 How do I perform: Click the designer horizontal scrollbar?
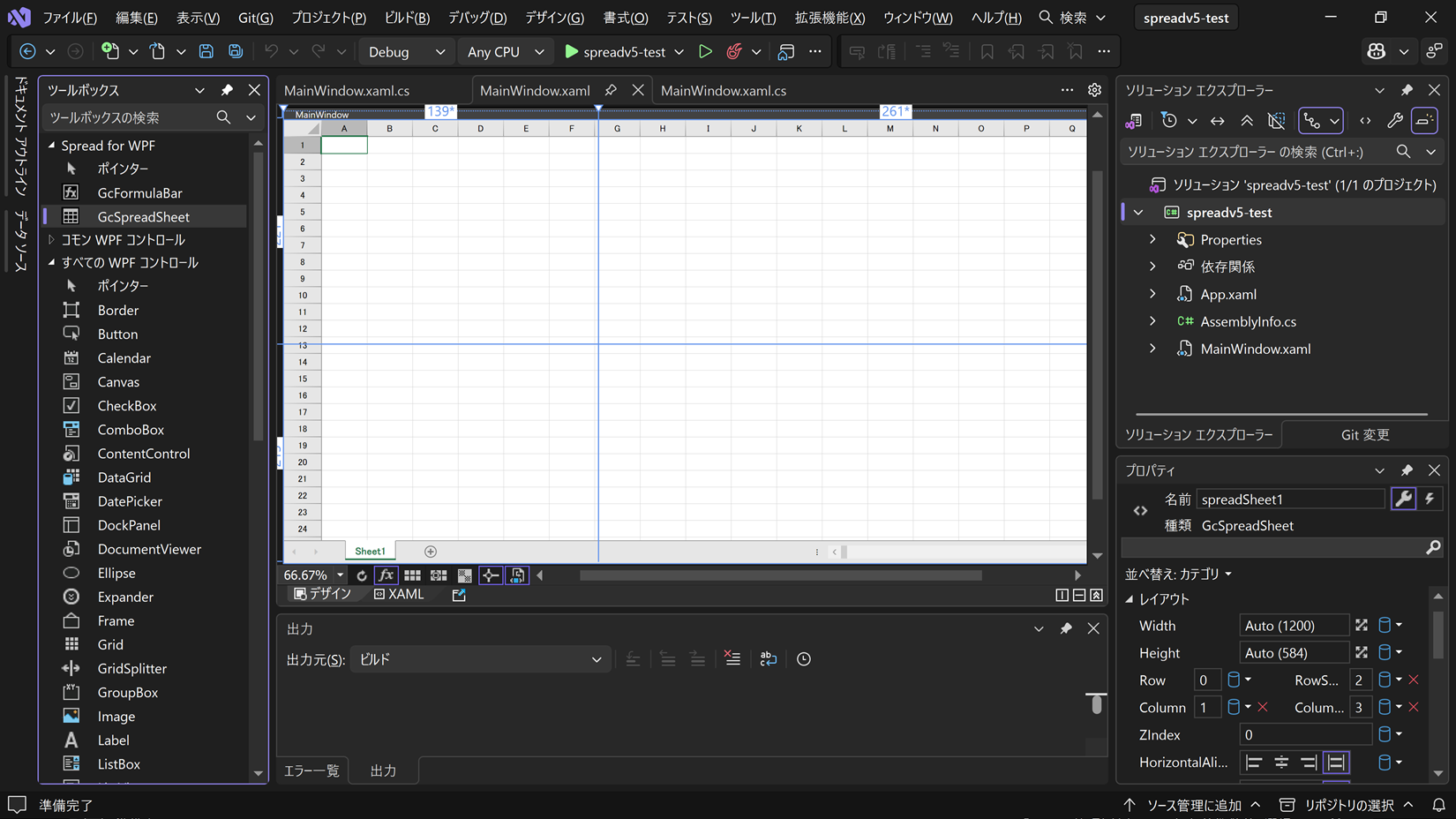(780, 575)
